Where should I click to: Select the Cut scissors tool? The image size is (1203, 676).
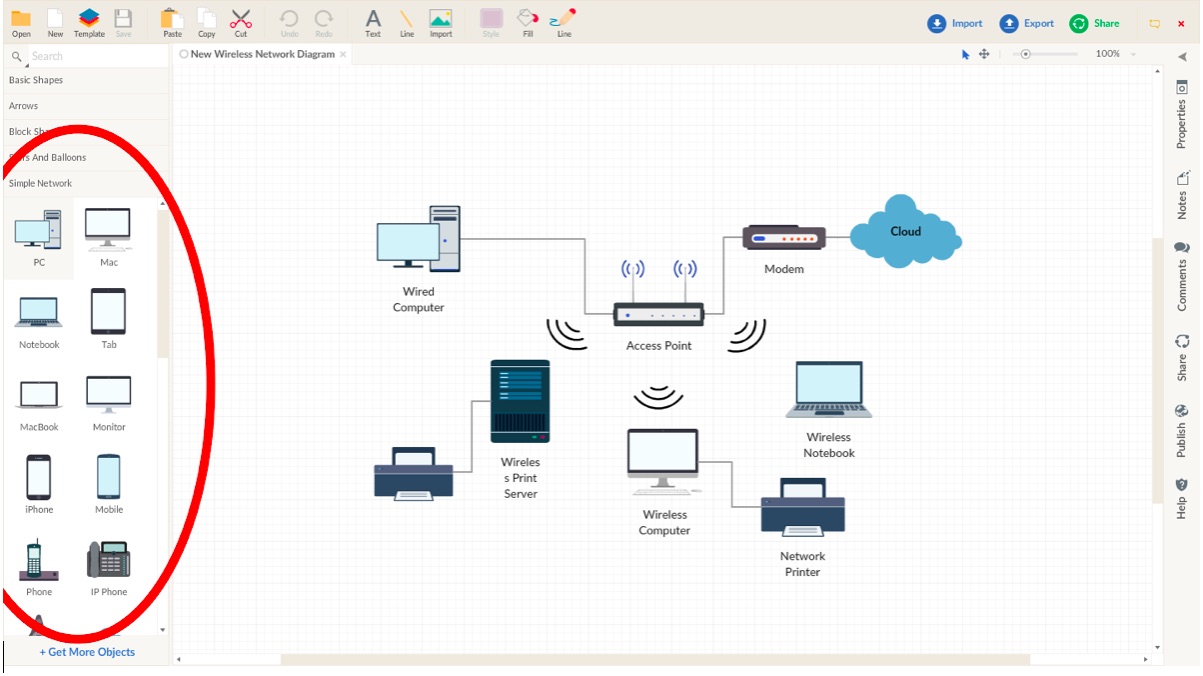pos(240,20)
